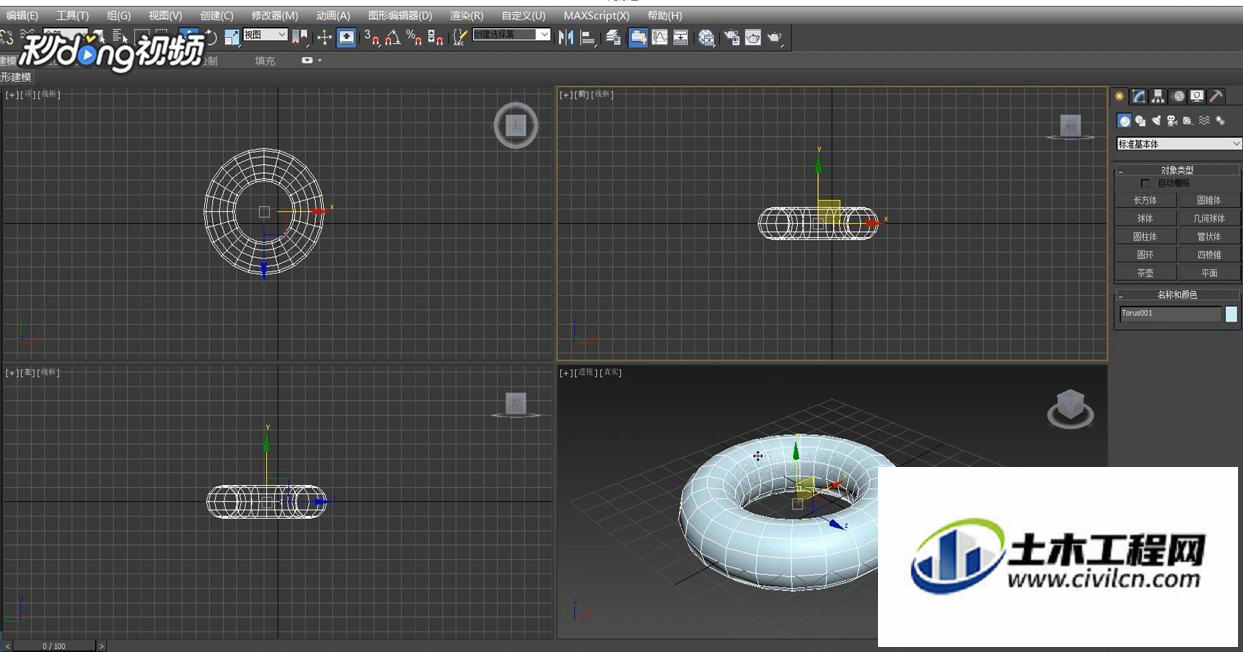
Task: Switch to the 填充 ribbon tab
Action: pyautogui.click(x=265, y=61)
